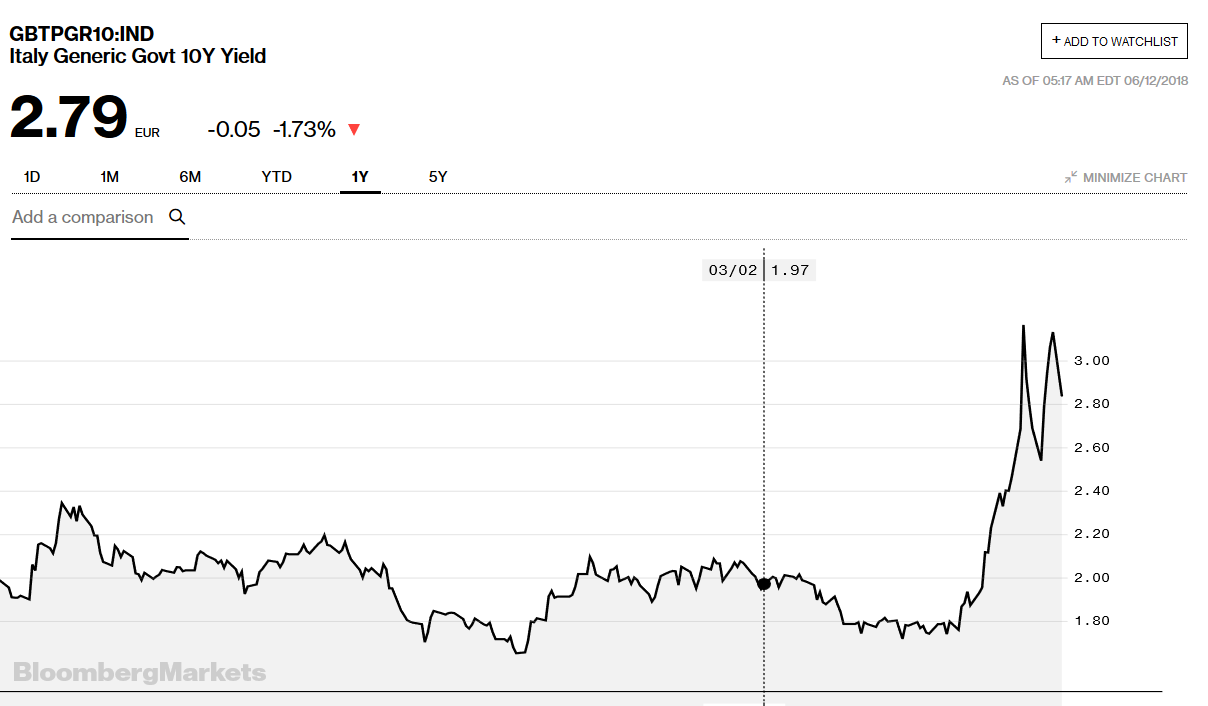The height and width of the screenshot is (706, 1208).
Task: Click the 3.00 y-axis label
Action: (1089, 360)
